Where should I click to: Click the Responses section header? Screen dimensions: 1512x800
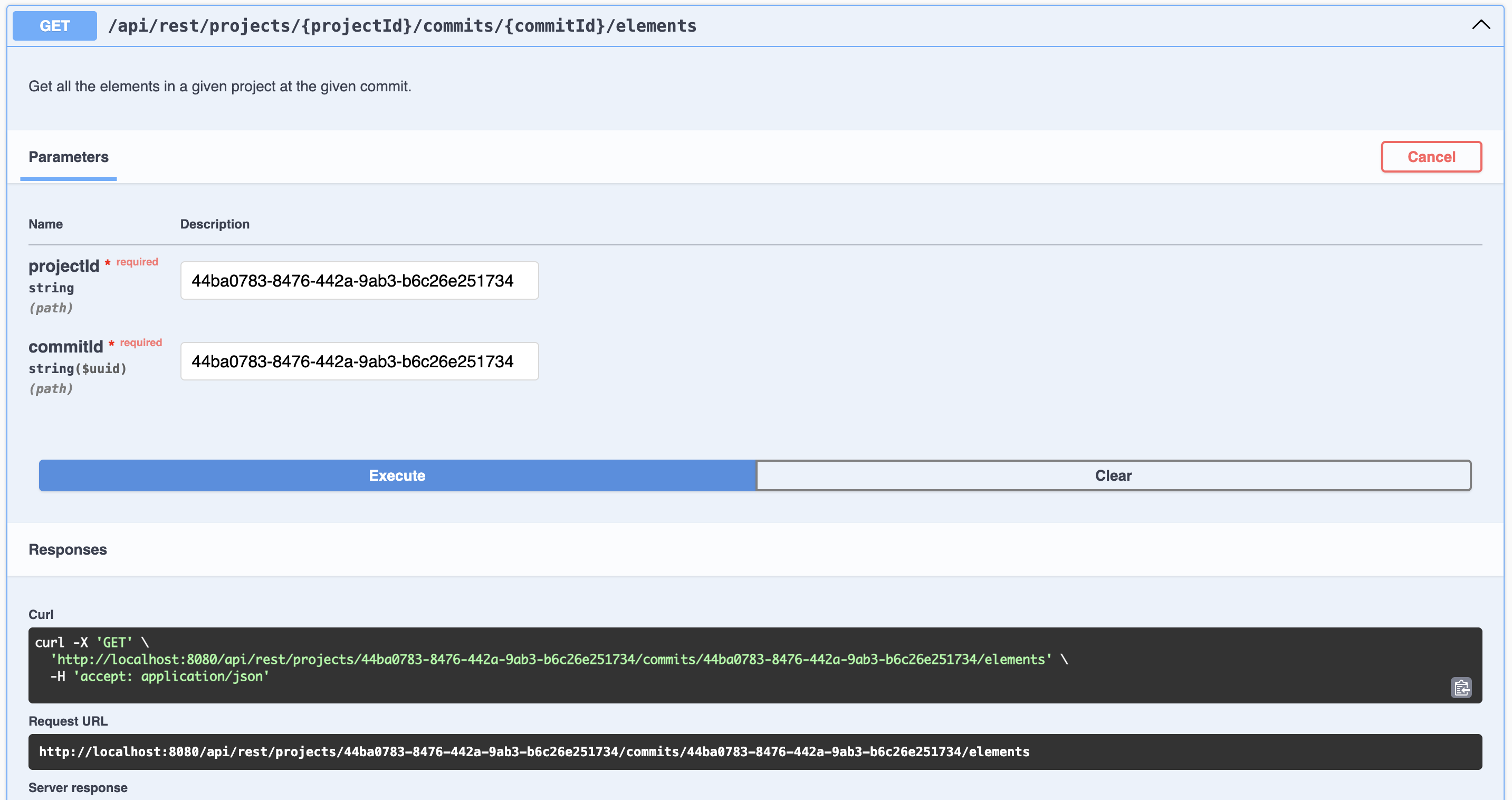coord(68,549)
